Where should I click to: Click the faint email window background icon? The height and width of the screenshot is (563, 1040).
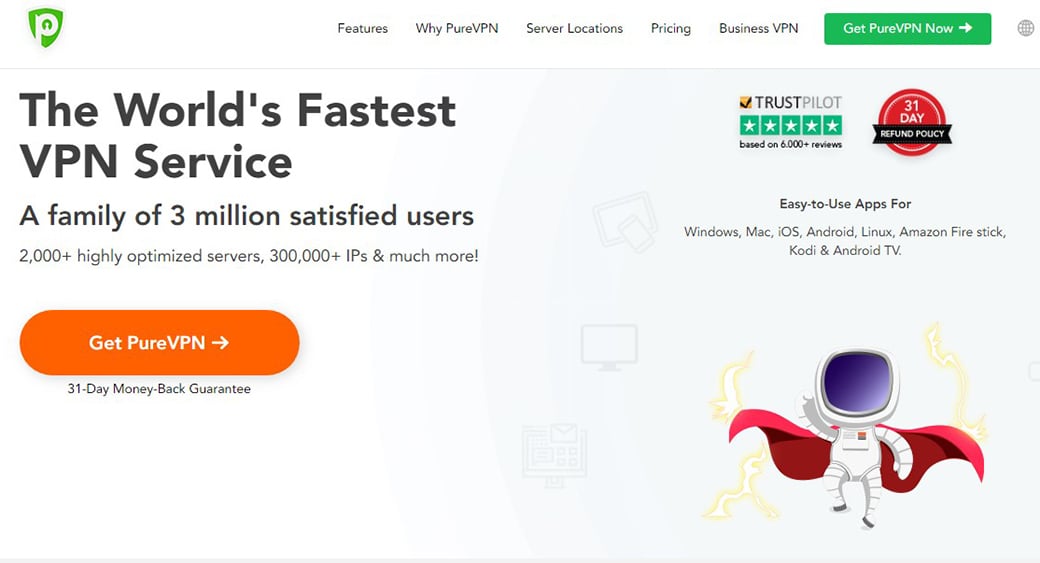click(554, 454)
